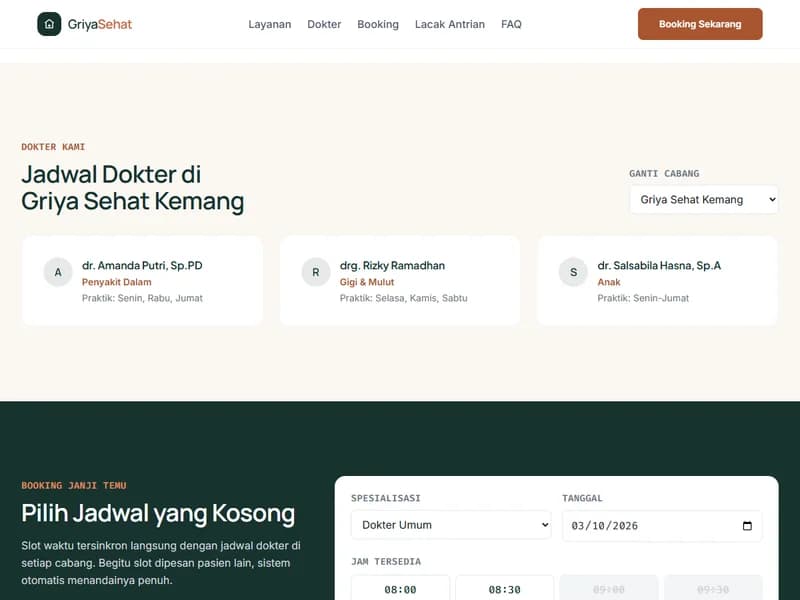
Task: Select drg. Rizky Ramadhan name
Action: [392, 265]
